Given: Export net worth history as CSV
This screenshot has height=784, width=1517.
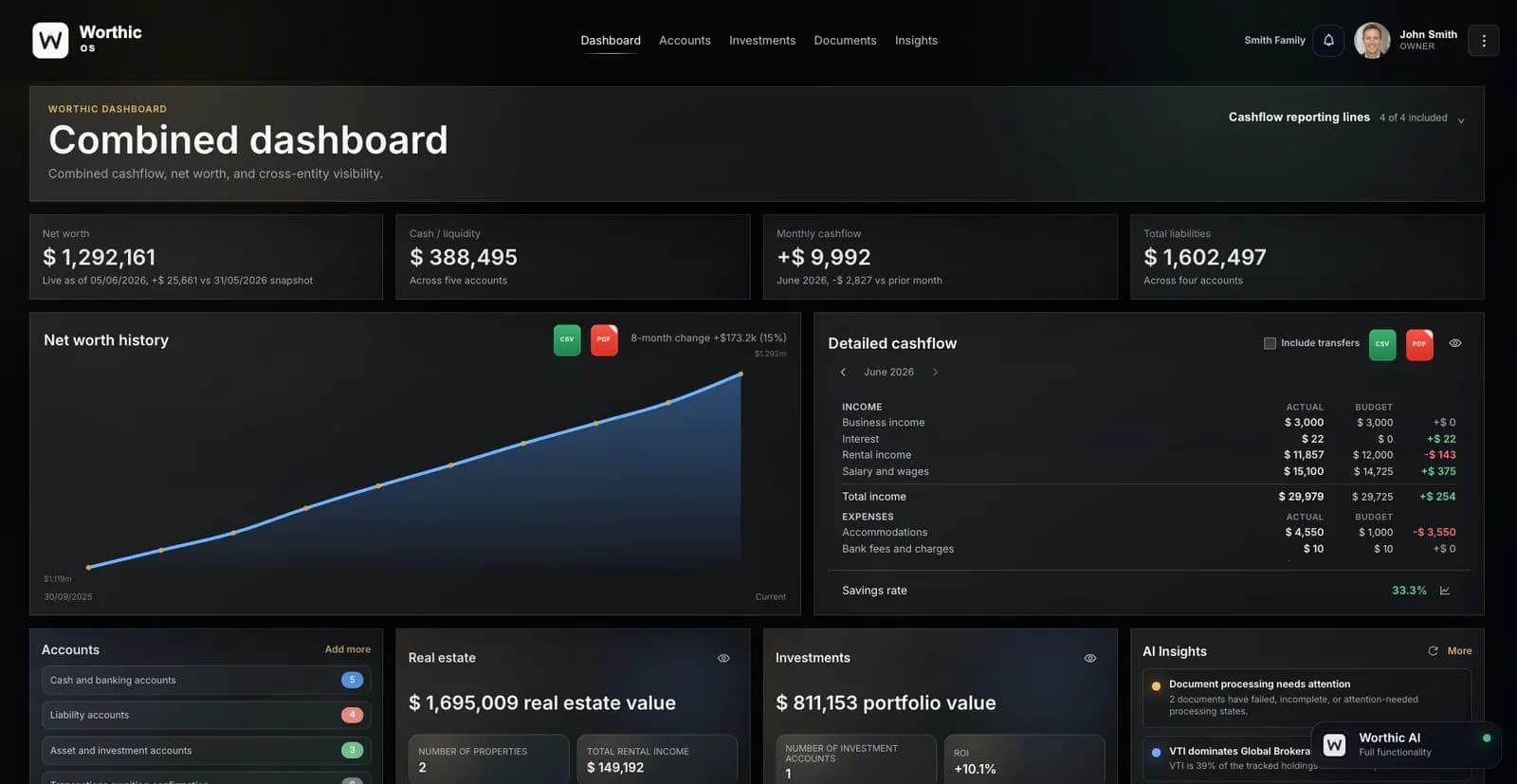Looking at the screenshot, I should coord(567,339).
